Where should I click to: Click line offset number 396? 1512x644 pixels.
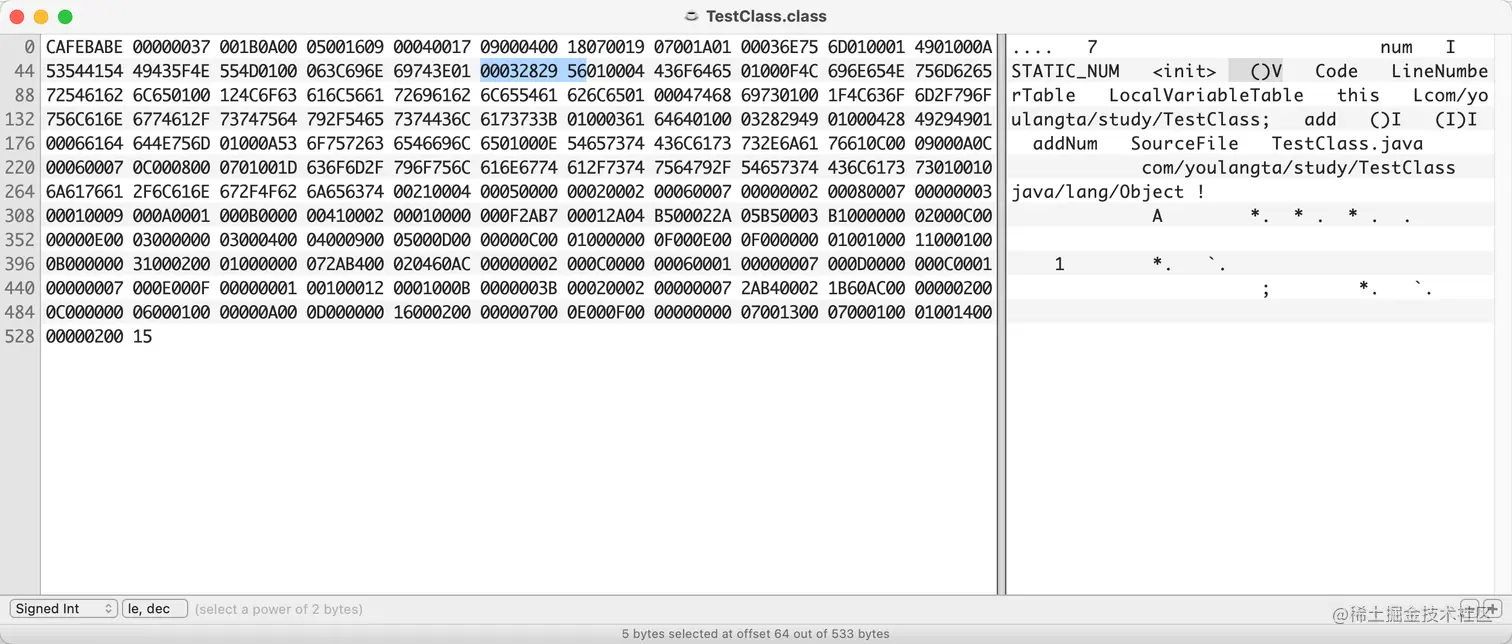tap(20, 263)
